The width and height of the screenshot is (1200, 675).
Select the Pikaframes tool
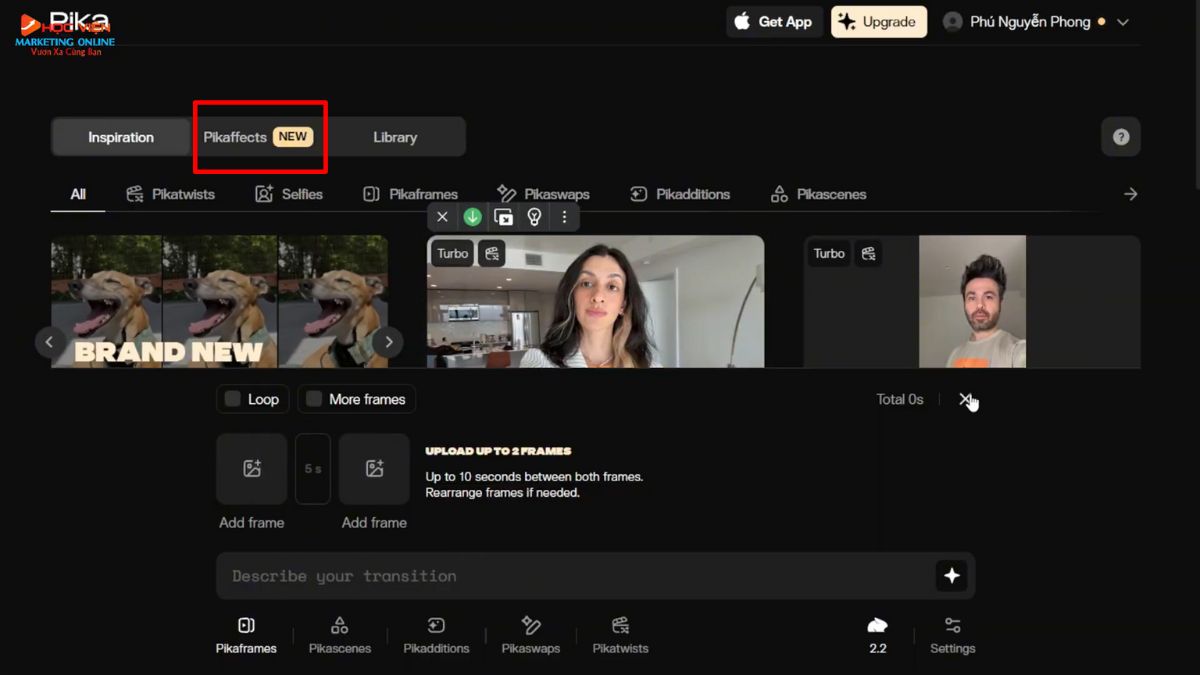pyautogui.click(x=246, y=636)
